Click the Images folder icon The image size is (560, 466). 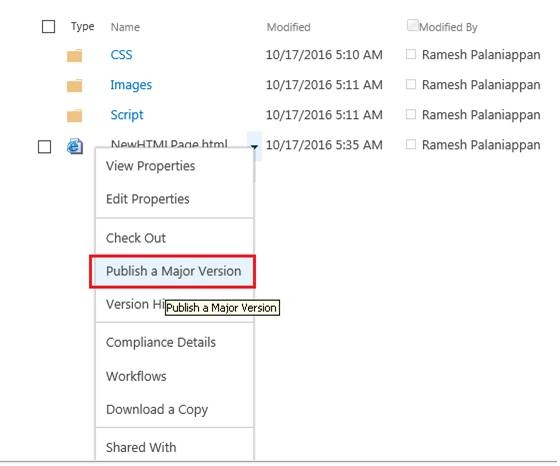pos(75,86)
